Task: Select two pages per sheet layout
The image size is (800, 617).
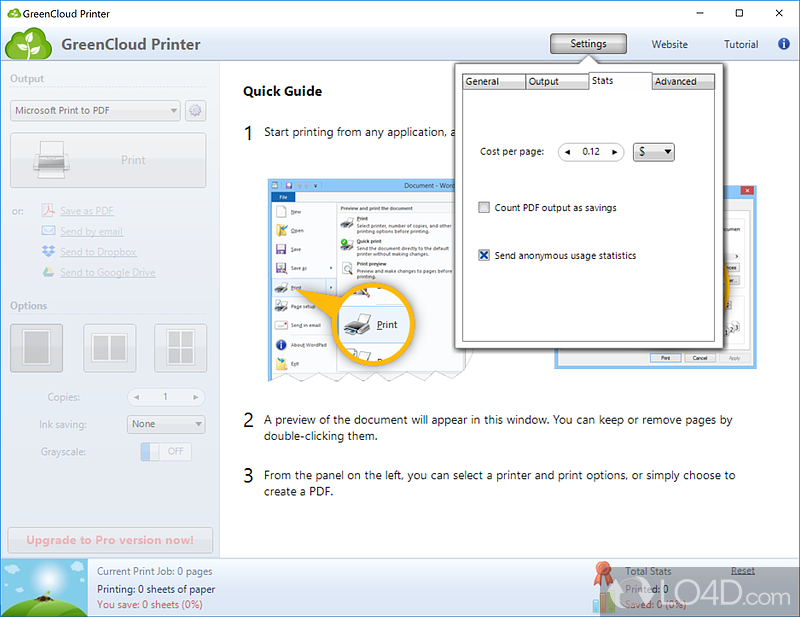Action: [110, 348]
